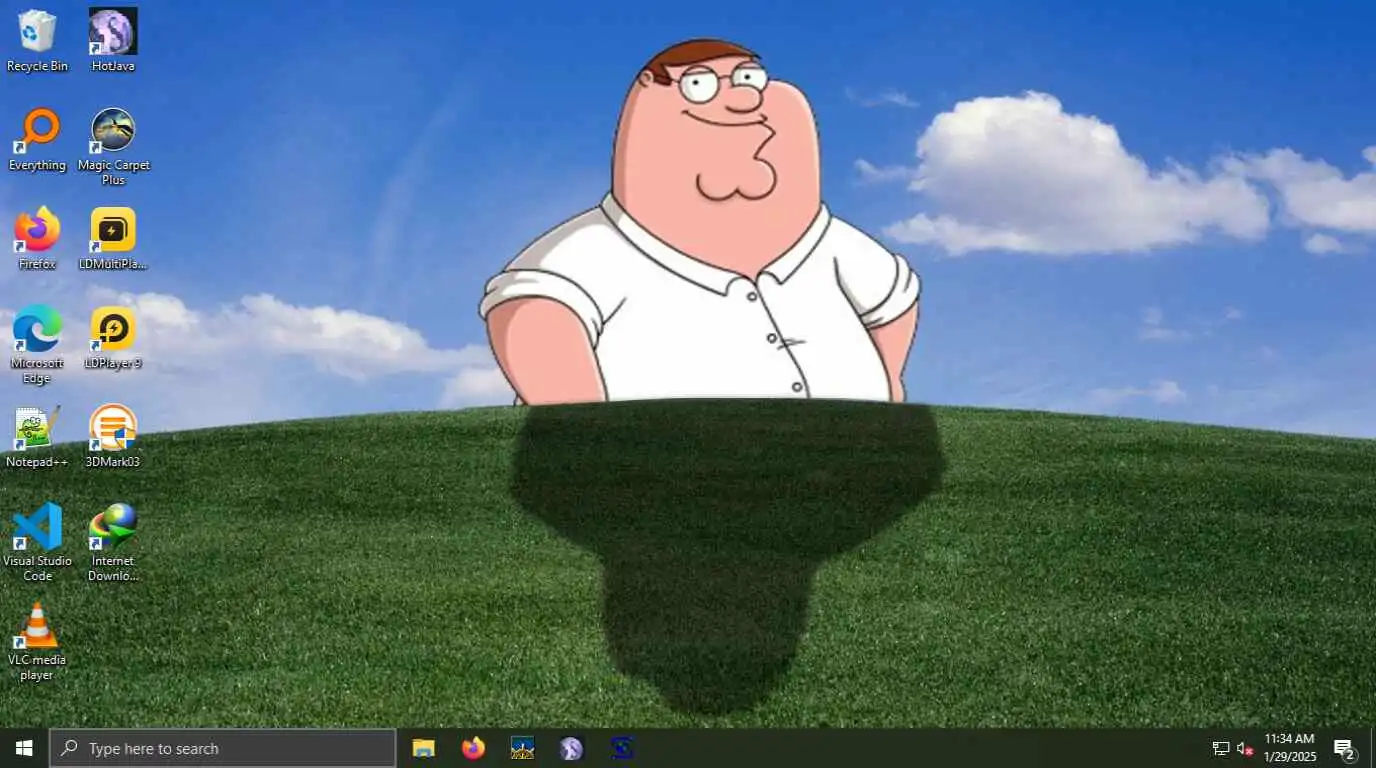The image size is (1376, 768).
Task: Select the HotJava desktop shortcut
Action: 113,40
